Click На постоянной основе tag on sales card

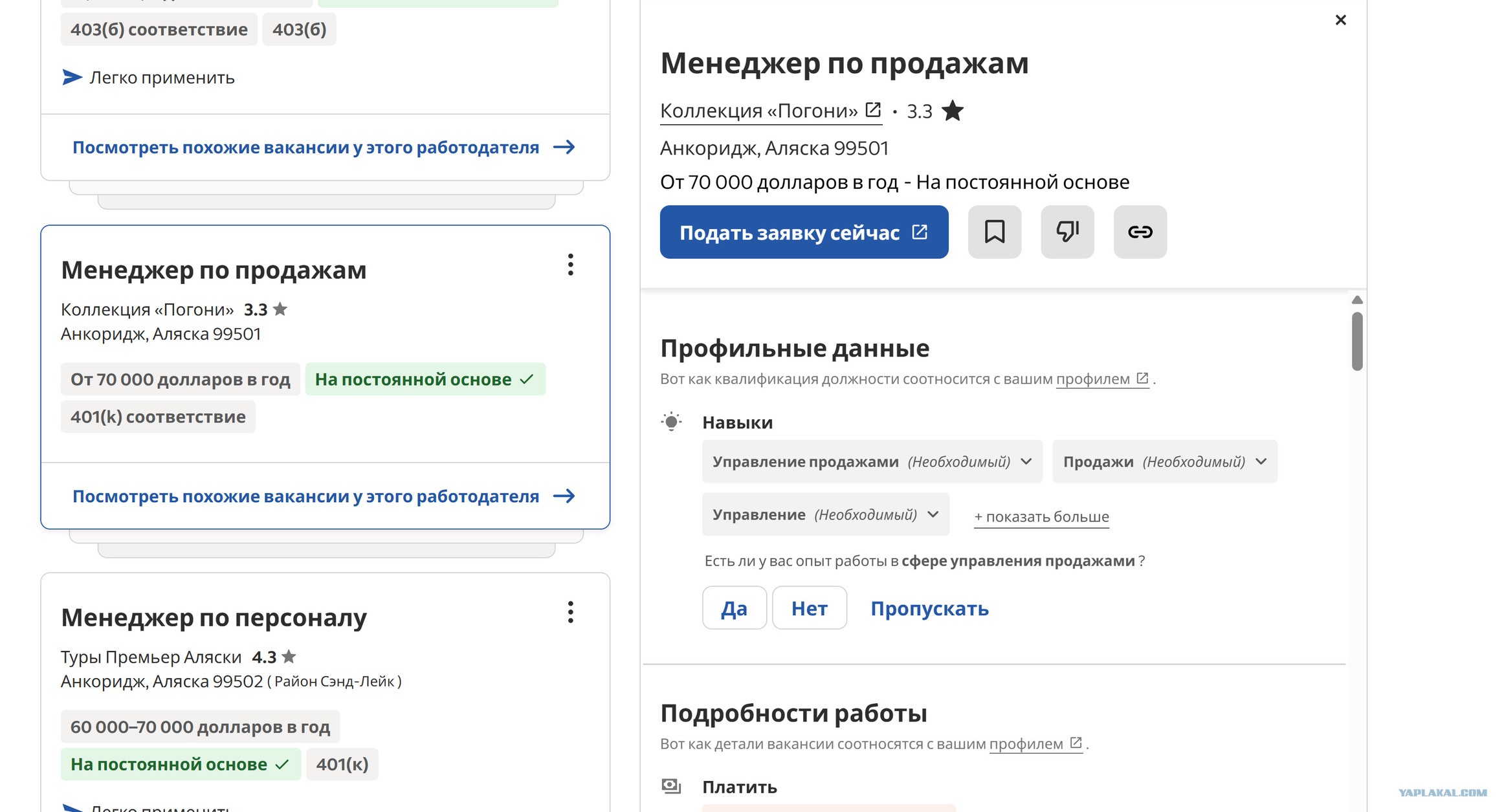[x=425, y=379]
